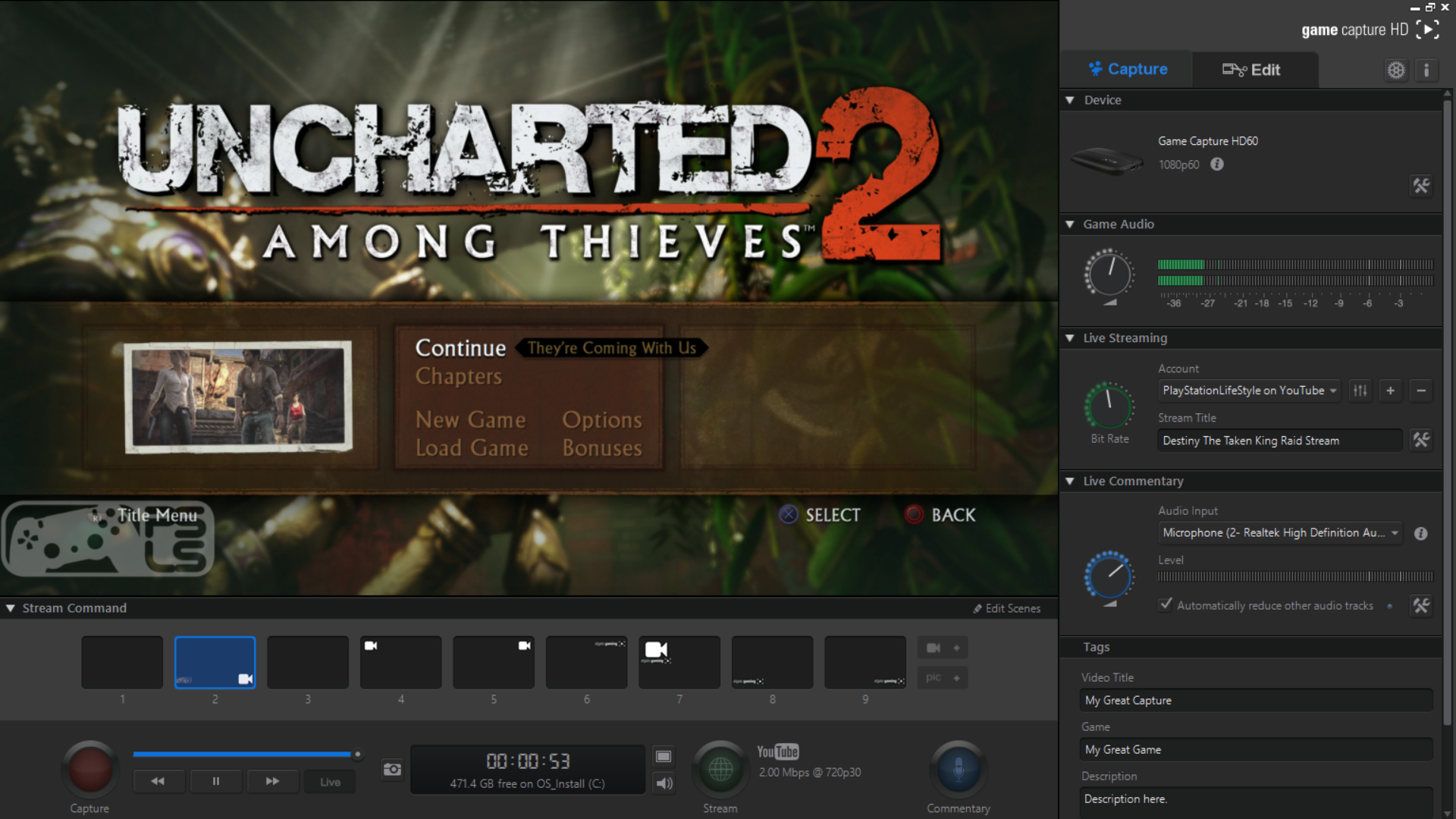Open device settings tools icon
The height and width of the screenshot is (819, 1456).
click(1420, 186)
